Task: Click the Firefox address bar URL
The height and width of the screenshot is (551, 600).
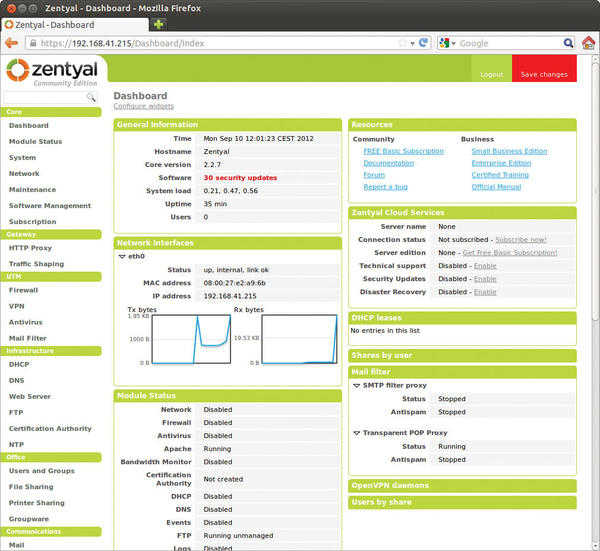Action: pyautogui.click(x=122, y=43)
